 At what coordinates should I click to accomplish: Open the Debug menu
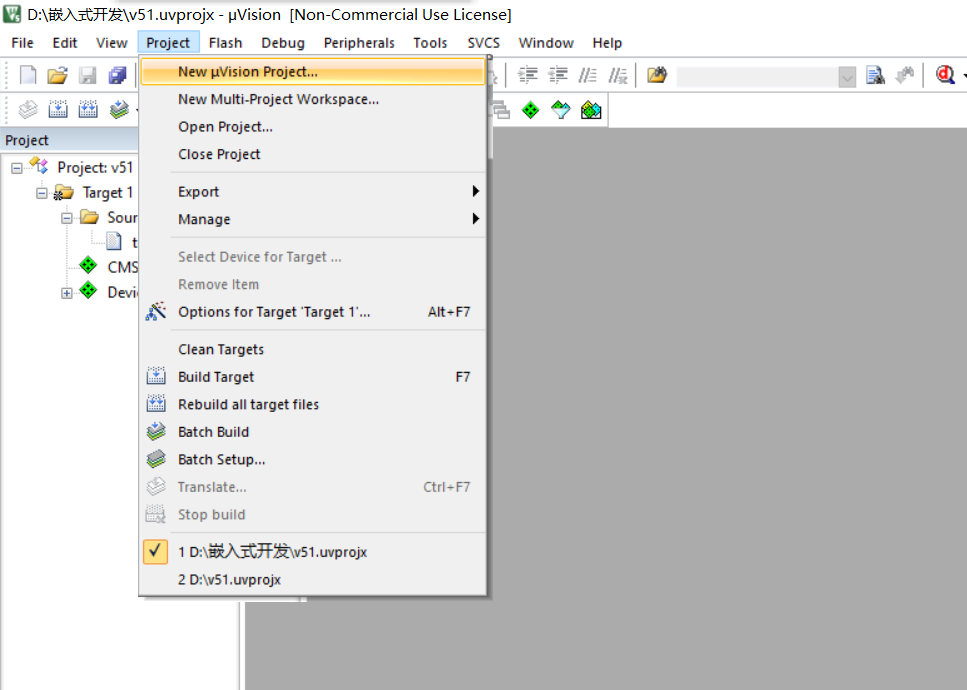[x=282, y=43]
